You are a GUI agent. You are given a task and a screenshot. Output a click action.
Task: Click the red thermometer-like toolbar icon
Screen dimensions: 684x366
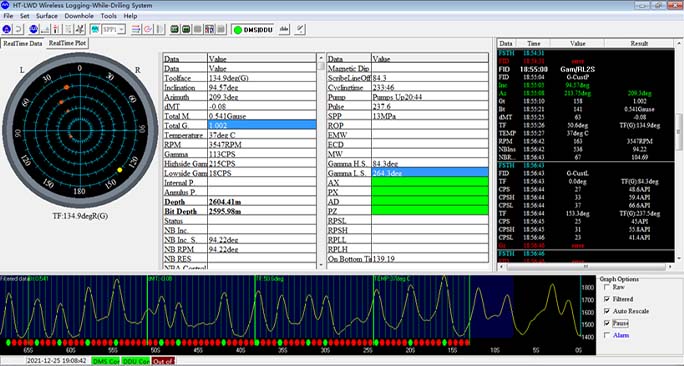click(56, 29)
